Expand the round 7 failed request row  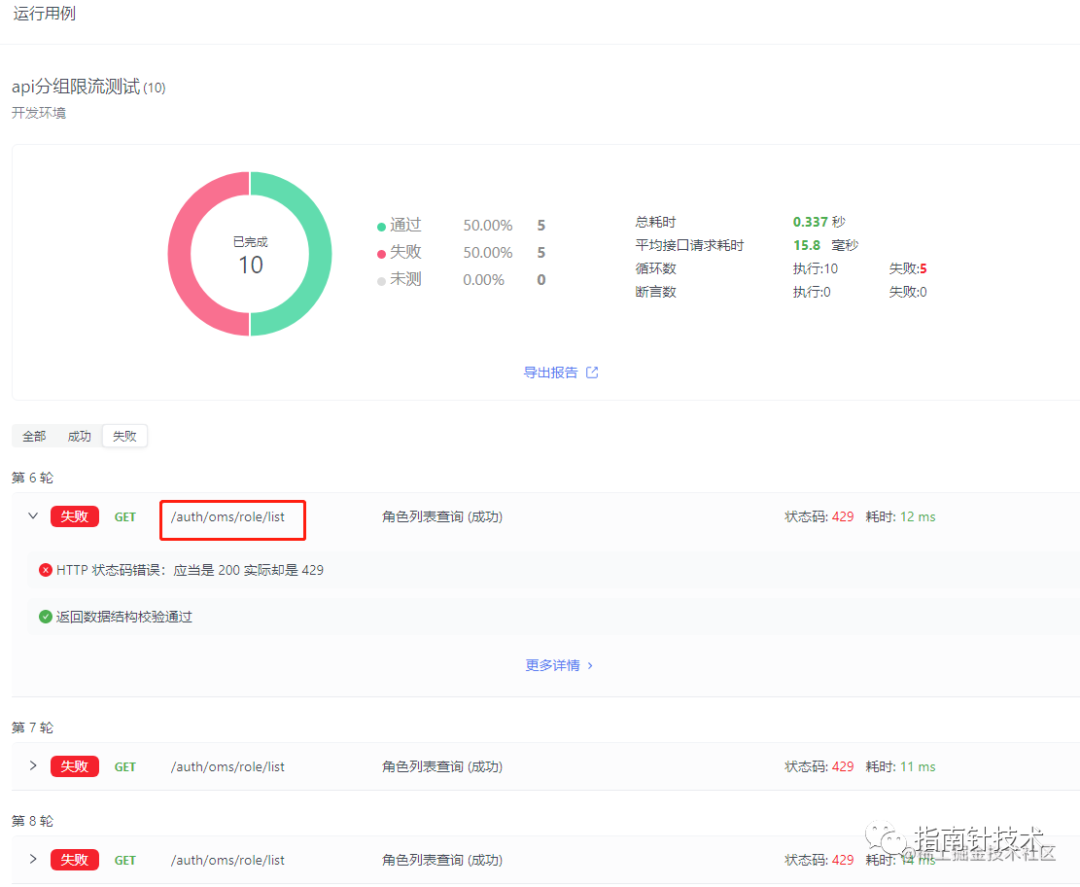[x=32, y=766]
